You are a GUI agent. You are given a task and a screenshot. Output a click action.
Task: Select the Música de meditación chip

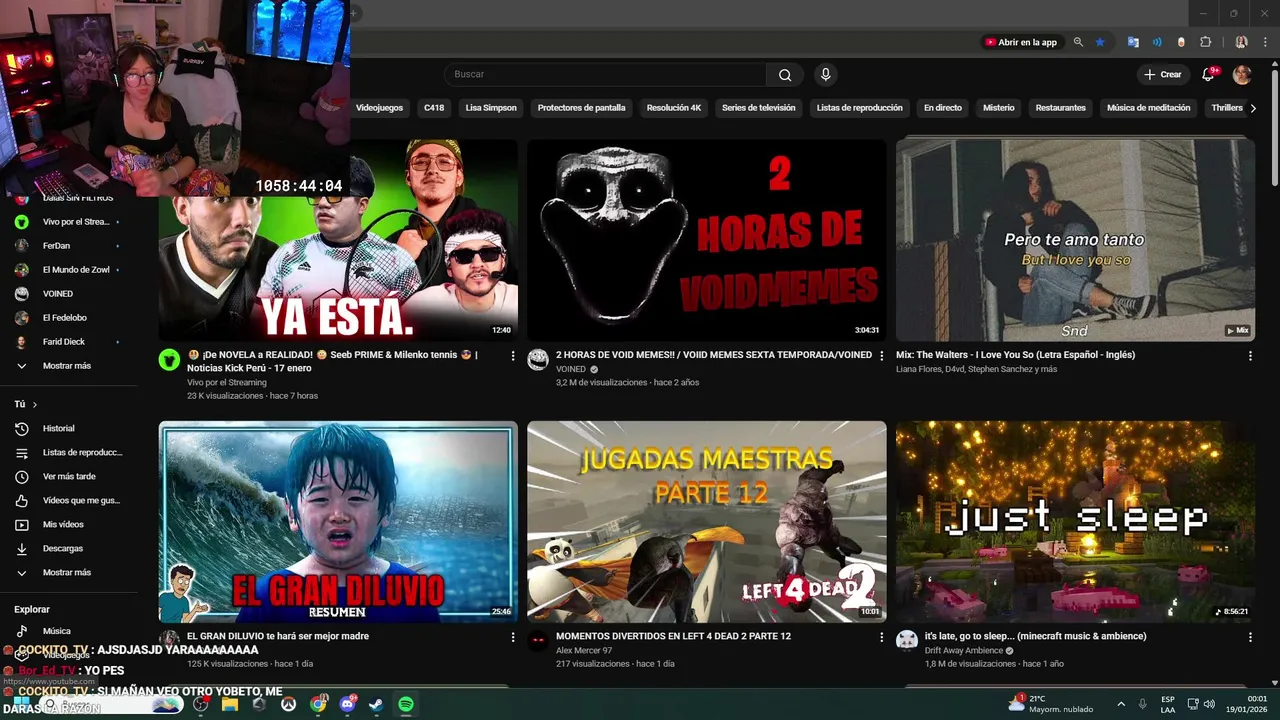click(x=1149, y=108)
